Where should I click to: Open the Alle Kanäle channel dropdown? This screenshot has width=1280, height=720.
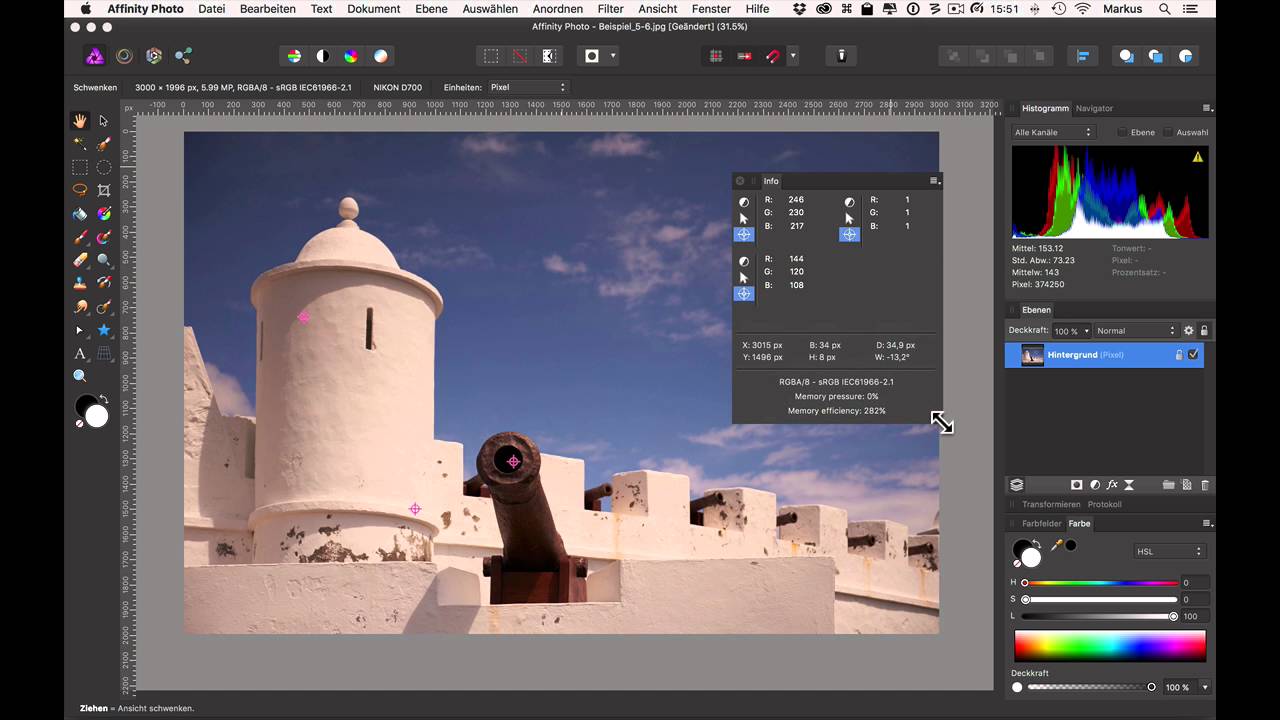tap(1053, 132)
